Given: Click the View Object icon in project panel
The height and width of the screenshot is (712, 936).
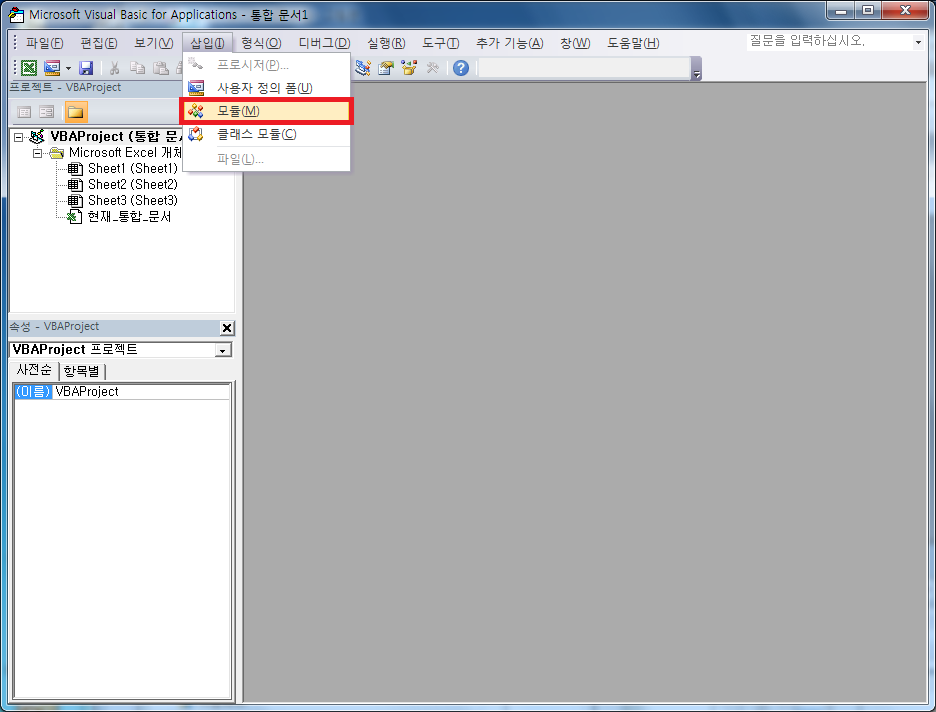Looking at the screenshot, I should (x=47, y=112).
